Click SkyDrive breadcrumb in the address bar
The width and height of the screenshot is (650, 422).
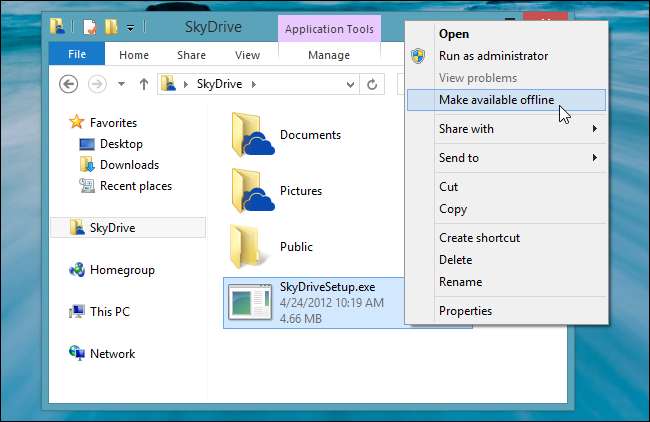point(219,84)
